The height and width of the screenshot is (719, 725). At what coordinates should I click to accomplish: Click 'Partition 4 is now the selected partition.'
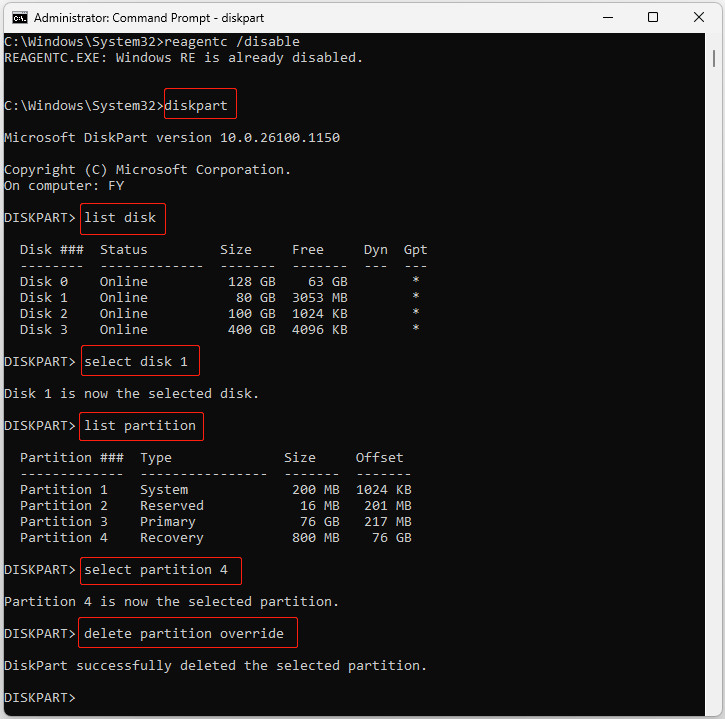pyautogui.click(x=172, y=602)
